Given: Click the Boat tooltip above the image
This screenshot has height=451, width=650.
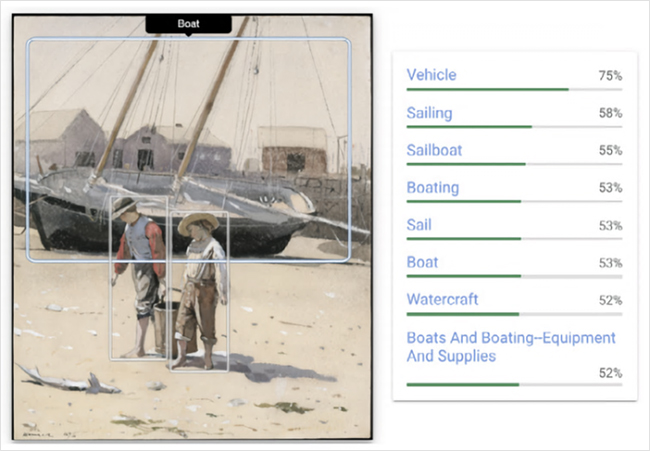Looking at the screenshot, I should (188, 23).
